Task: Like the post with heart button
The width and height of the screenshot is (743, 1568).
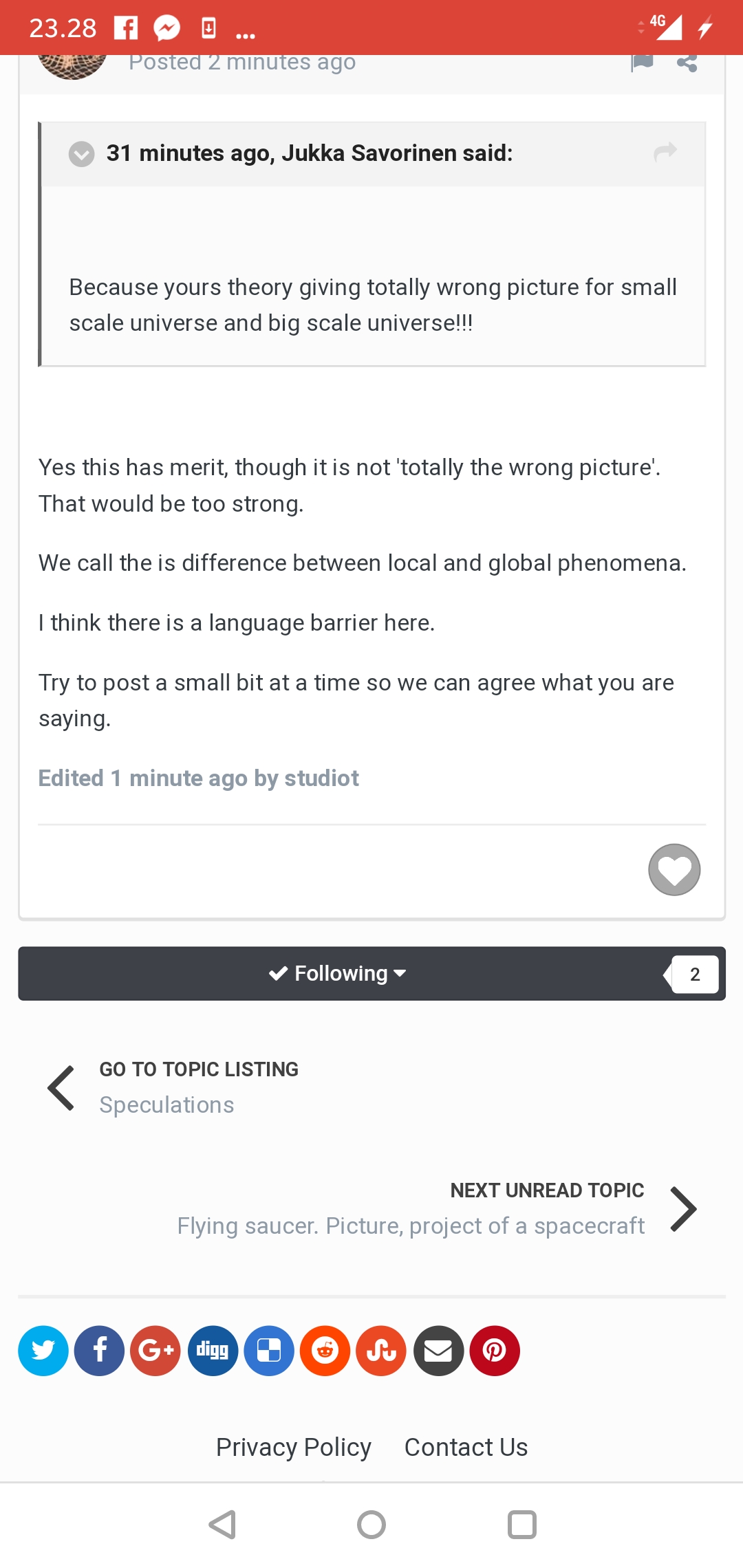Action: coord(674,870)
